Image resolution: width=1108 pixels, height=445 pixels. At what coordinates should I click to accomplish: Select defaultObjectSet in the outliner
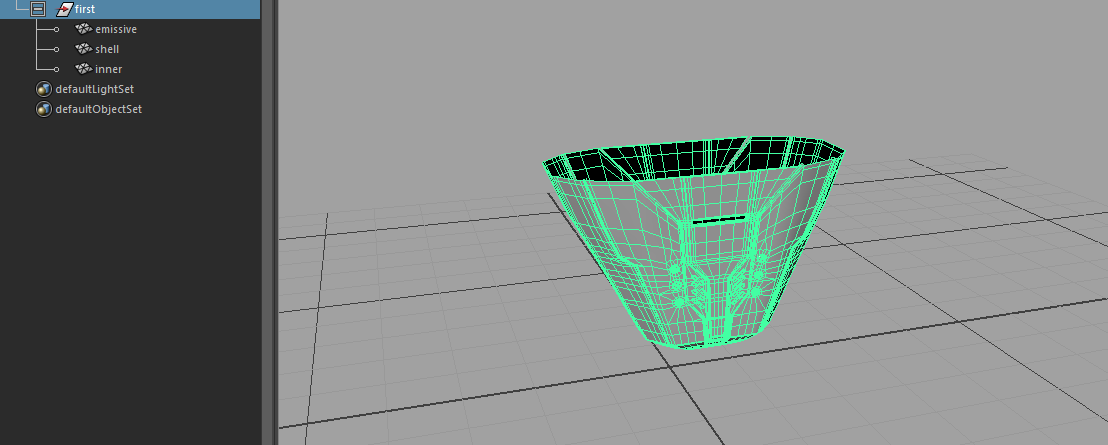99,109
